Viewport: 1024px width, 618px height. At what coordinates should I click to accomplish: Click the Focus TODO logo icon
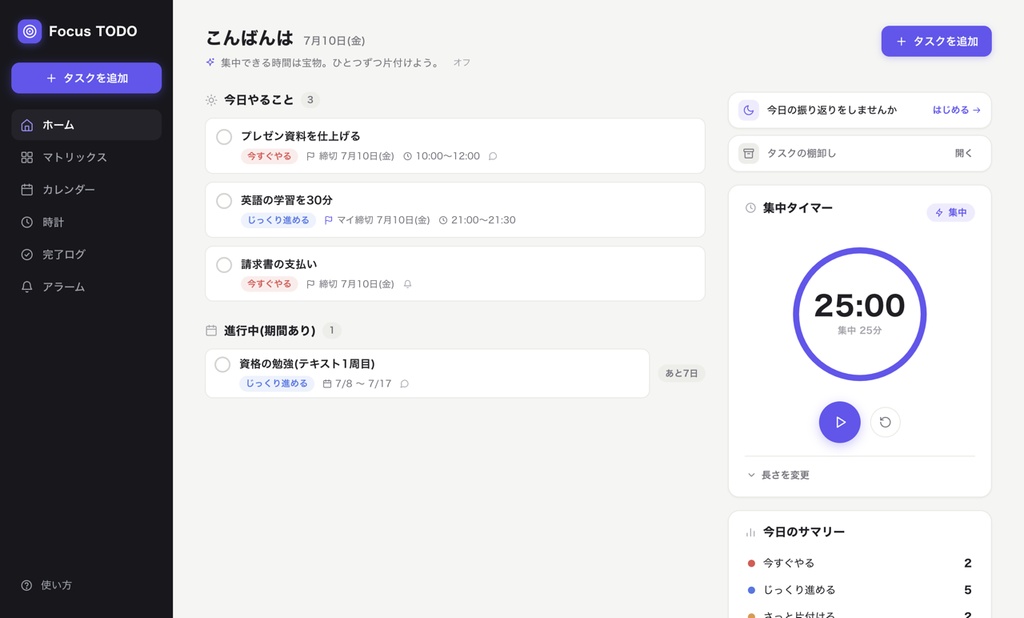(29, 31)
